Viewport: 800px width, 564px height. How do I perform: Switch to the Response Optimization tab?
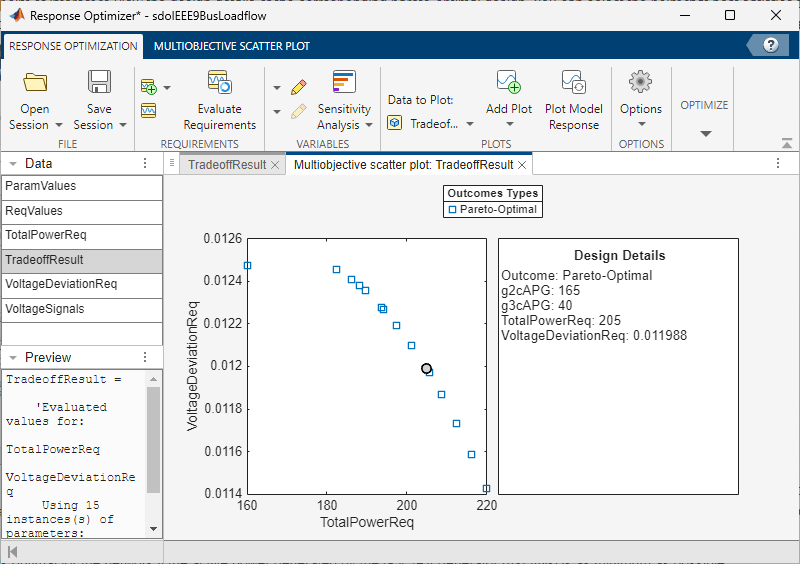coord(73,46)
